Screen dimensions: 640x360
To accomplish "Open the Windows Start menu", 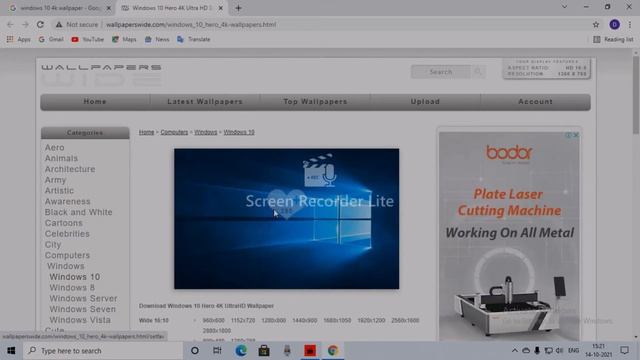I will click(11, 351).
